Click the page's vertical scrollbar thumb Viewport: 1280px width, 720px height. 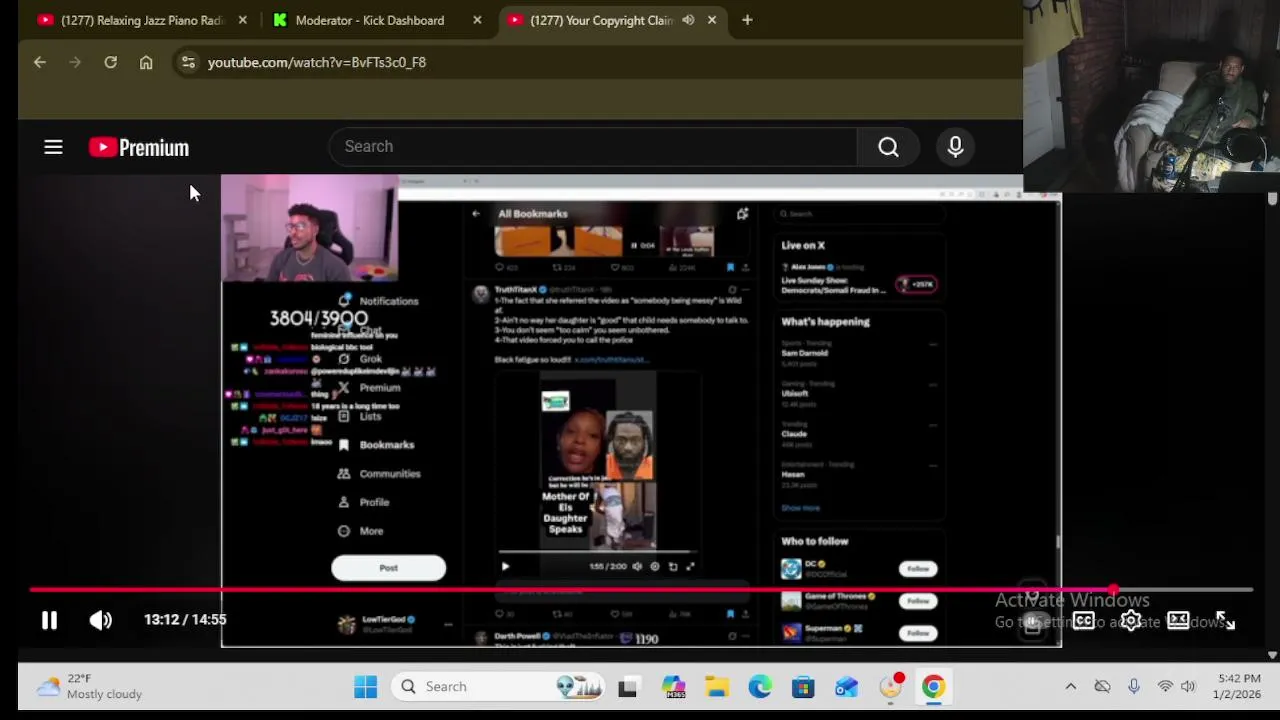click(x=1272, y=198)
